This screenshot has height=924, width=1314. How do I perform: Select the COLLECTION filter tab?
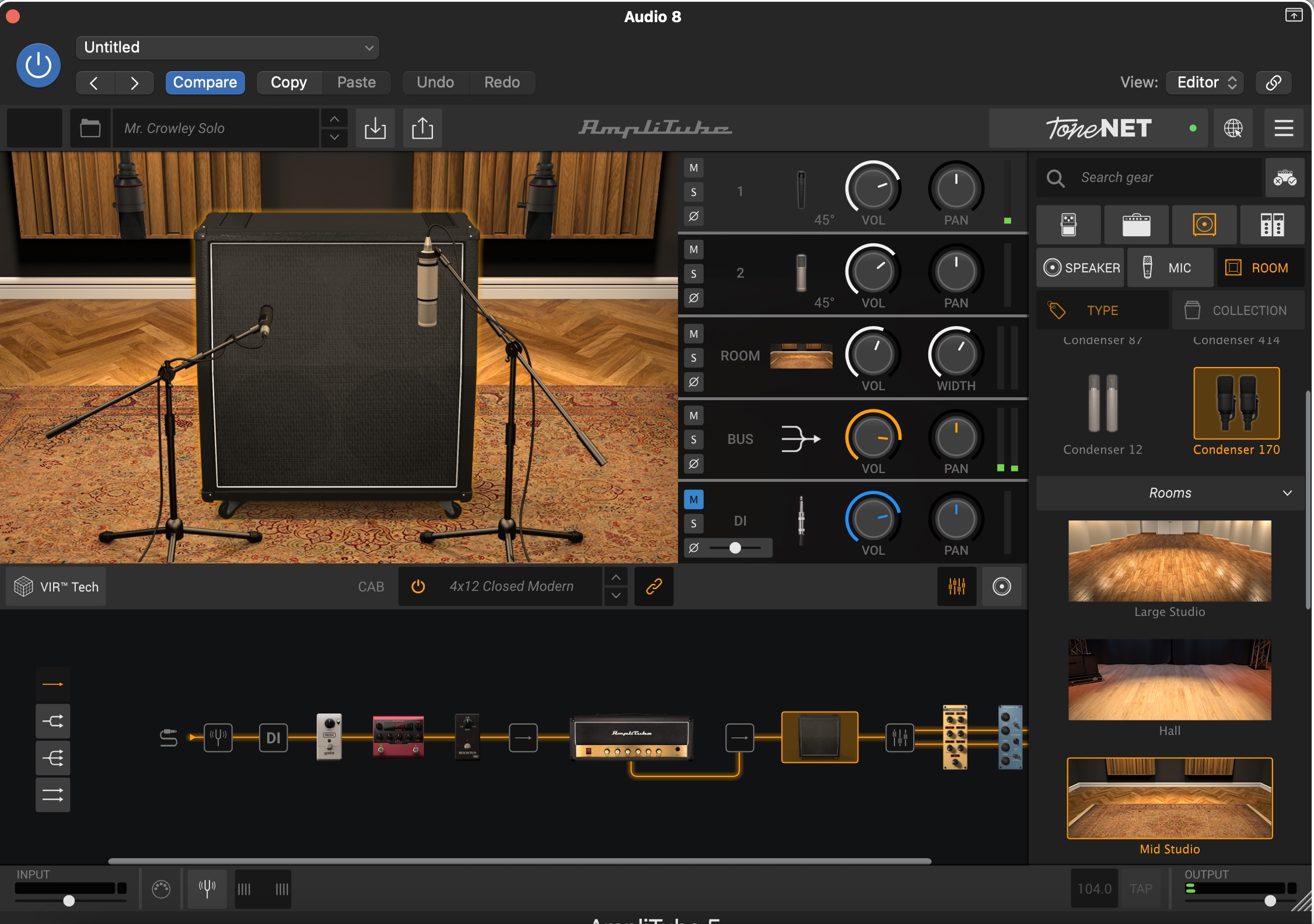(x=1238, y=310)
